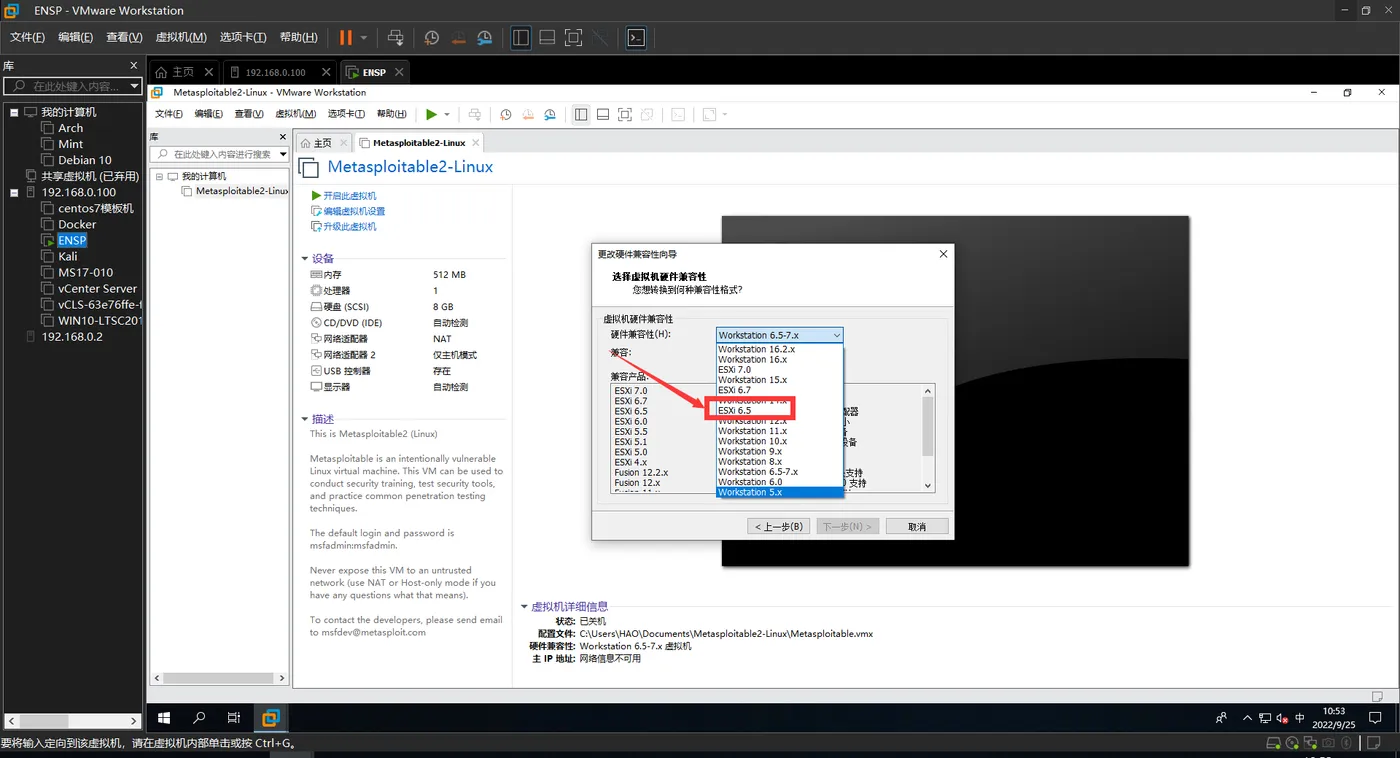Open inner toolbar snapshot manager
1400x758 pixels.
pos(550,114)
